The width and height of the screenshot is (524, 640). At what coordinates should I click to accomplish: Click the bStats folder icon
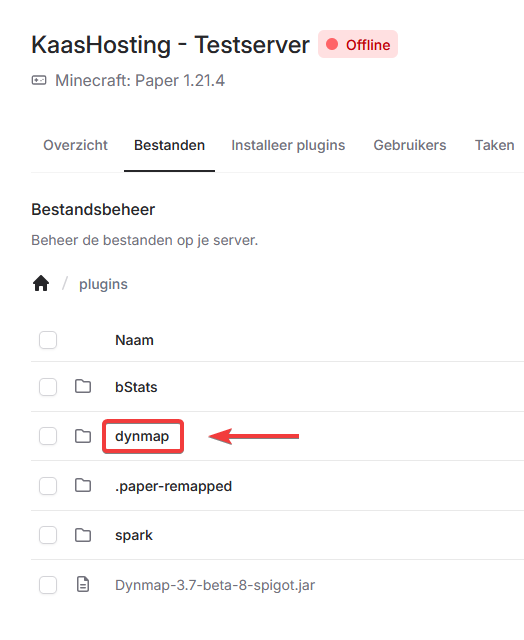(83, 387)
